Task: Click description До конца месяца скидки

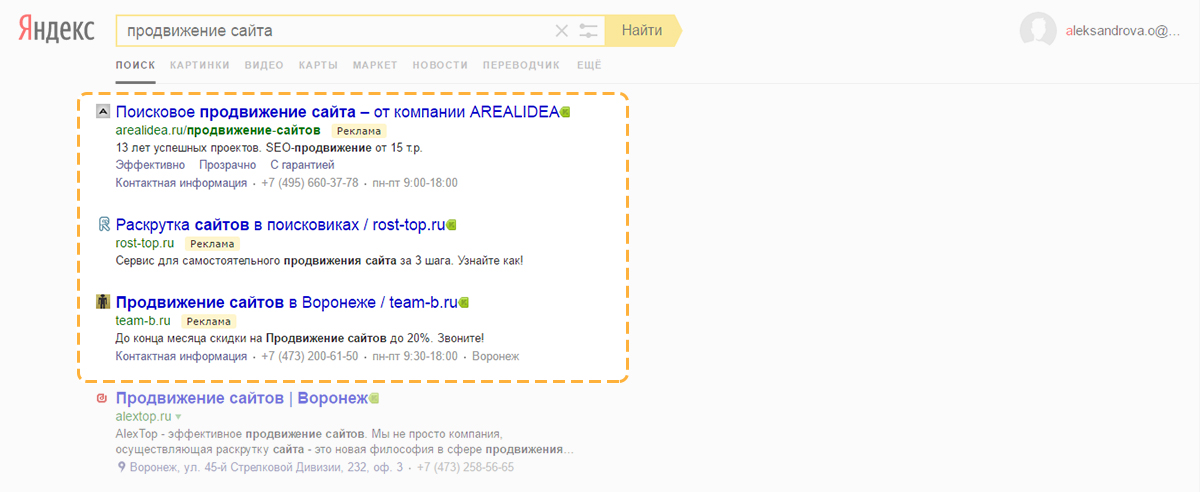Action: 300,338
